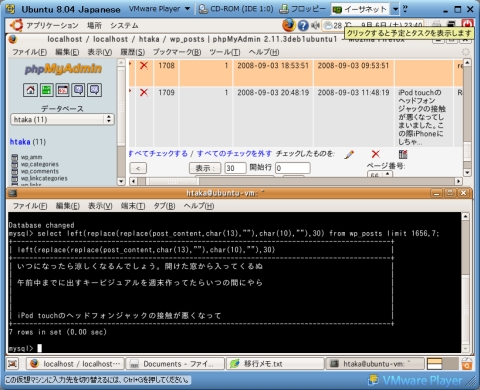Open the htaka (11) database dropdown
The height and width of the screenshot is (390, 480).
coord(62,119)
